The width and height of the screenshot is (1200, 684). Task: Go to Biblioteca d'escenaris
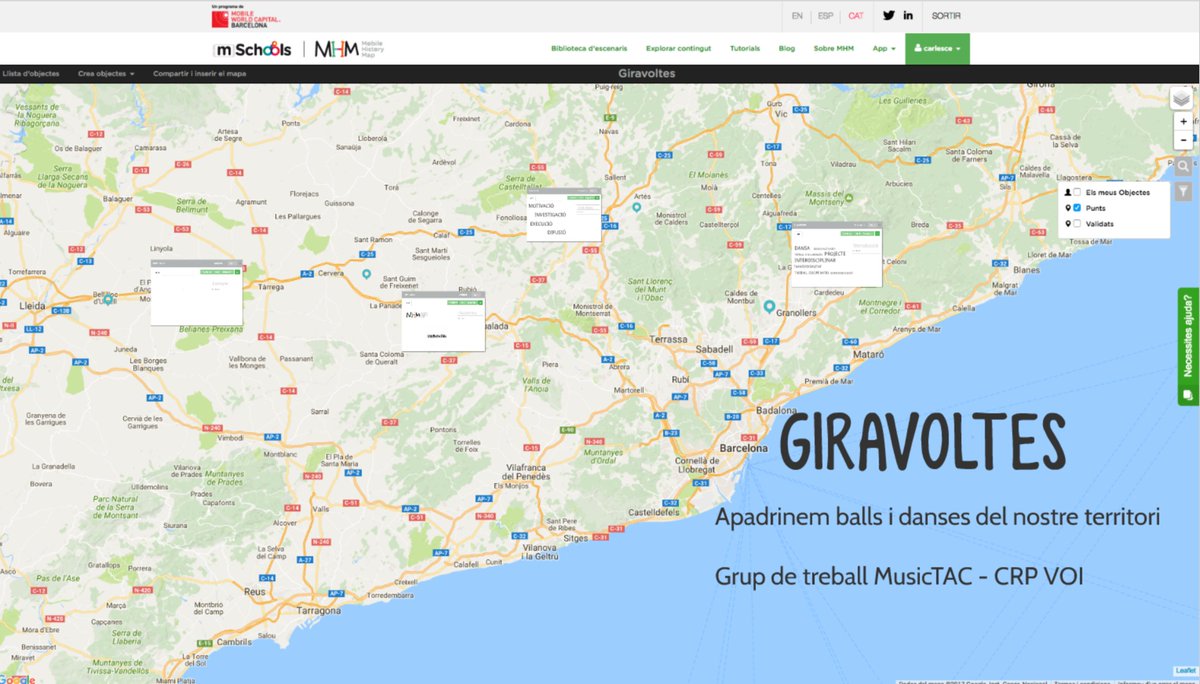[589, 48]
